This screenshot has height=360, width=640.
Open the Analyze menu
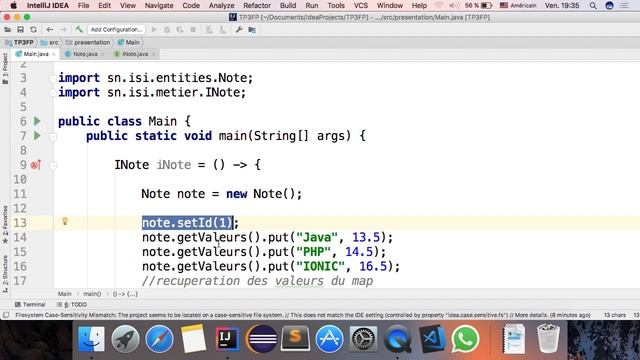pyautogui.click(x=221, y=6)
